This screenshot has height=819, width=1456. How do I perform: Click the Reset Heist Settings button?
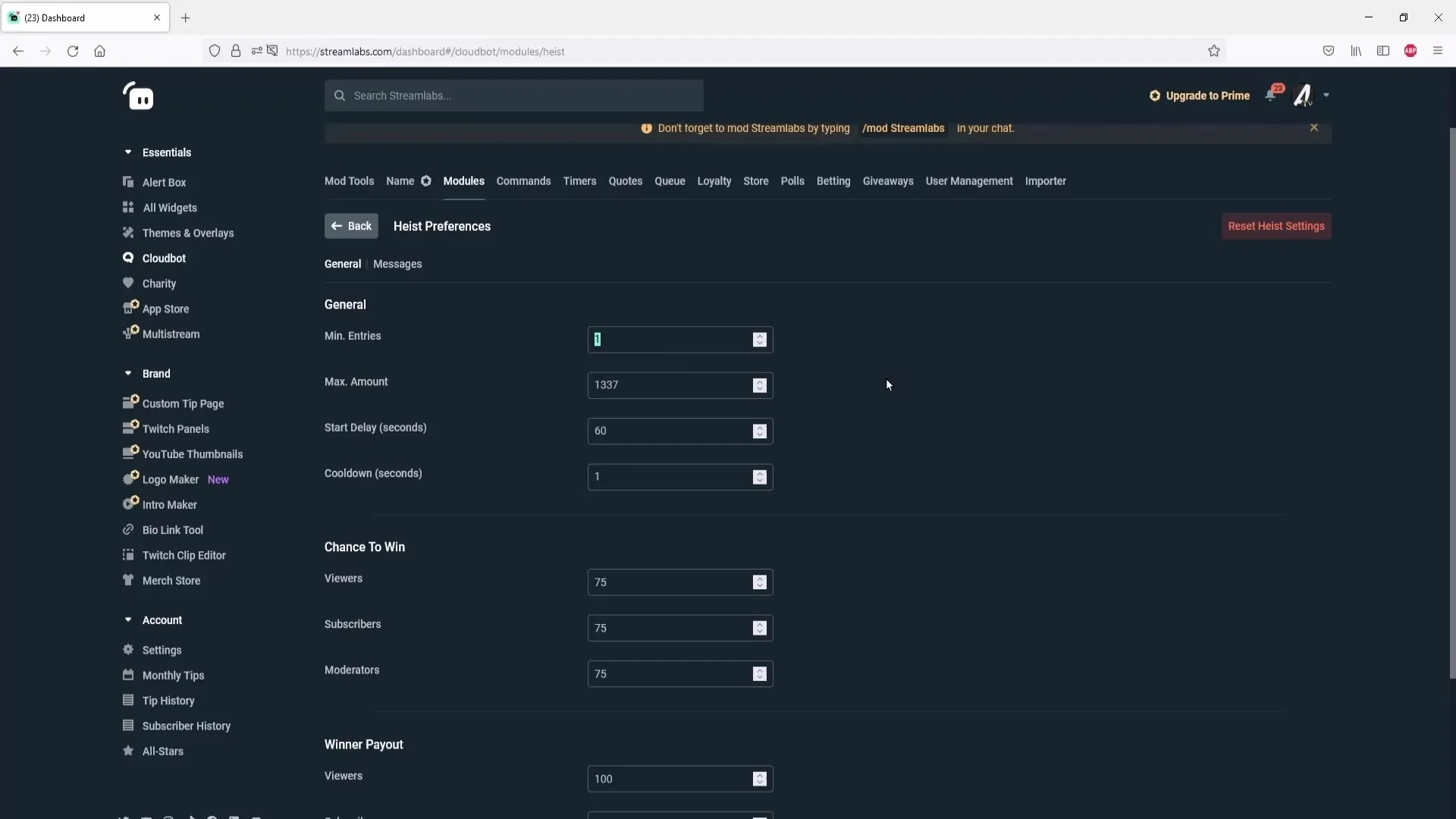1276,226
